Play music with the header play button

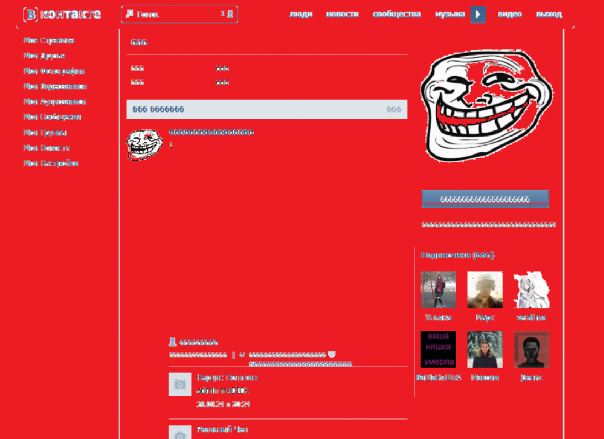pos(478,14)
